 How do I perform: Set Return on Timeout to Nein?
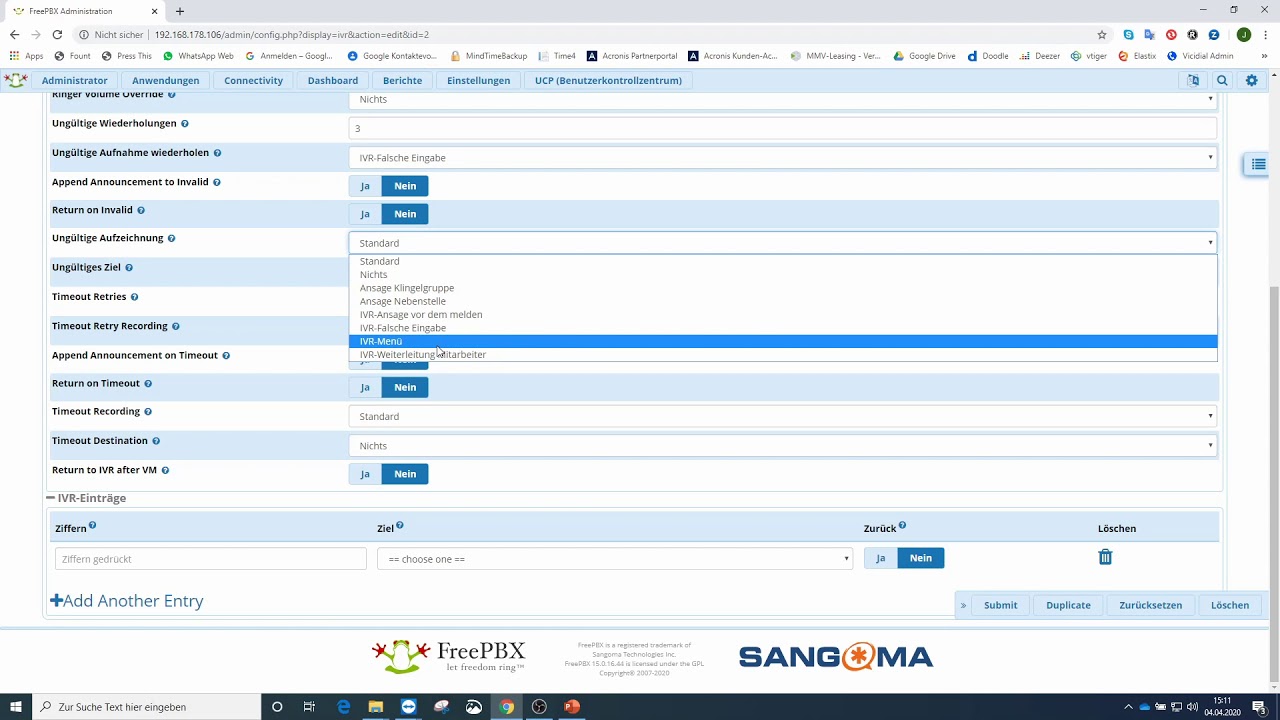pos(405,387)
